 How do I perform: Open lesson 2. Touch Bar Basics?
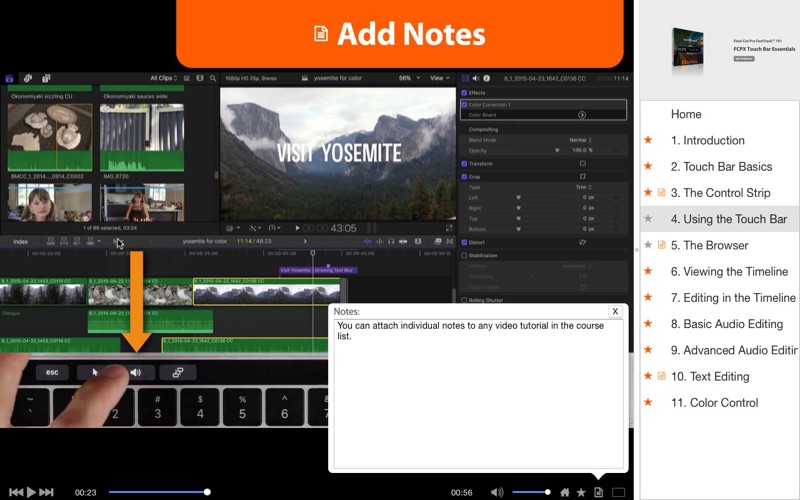721,166
